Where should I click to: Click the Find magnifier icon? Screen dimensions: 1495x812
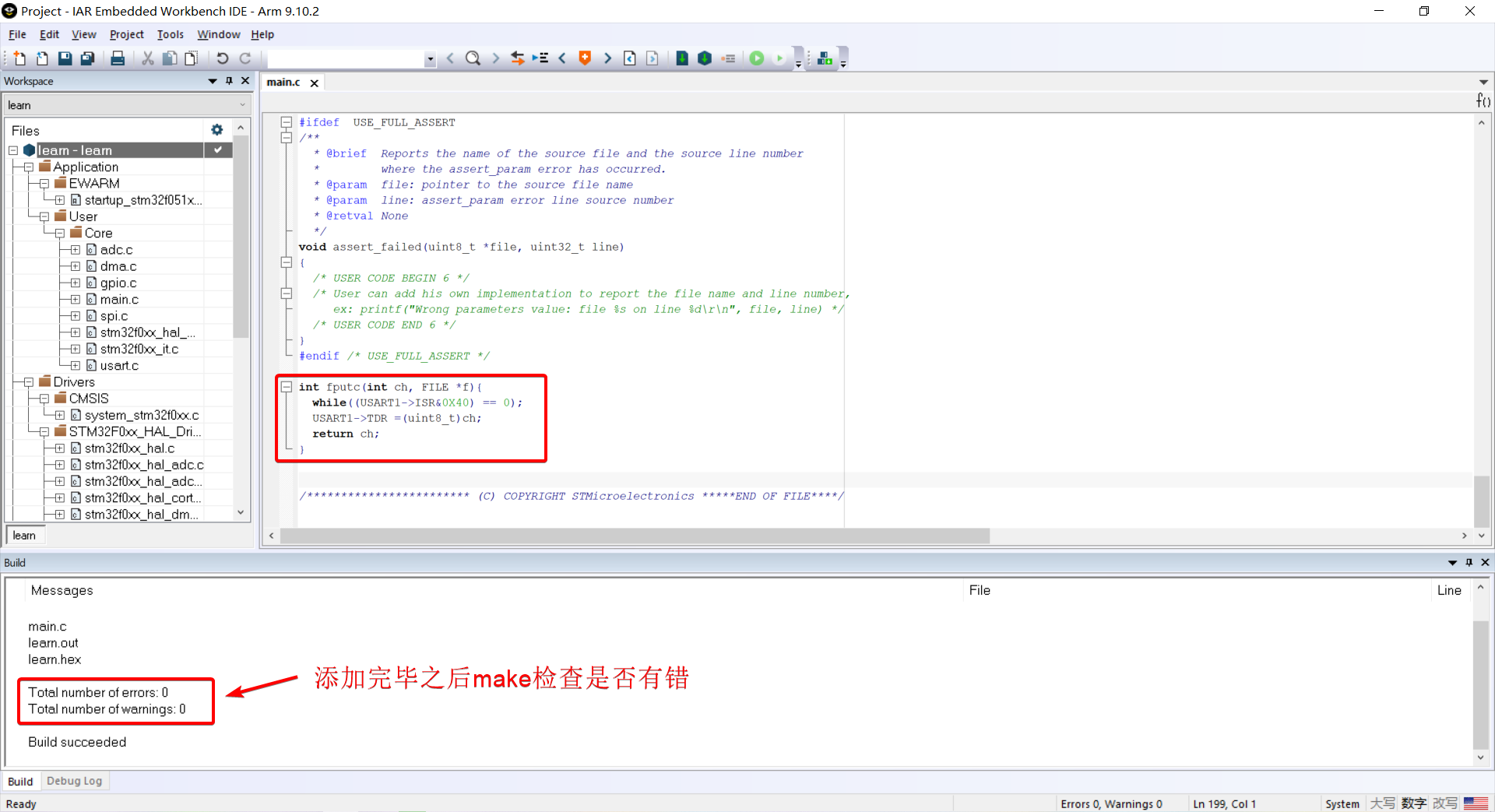click(473, 58)
